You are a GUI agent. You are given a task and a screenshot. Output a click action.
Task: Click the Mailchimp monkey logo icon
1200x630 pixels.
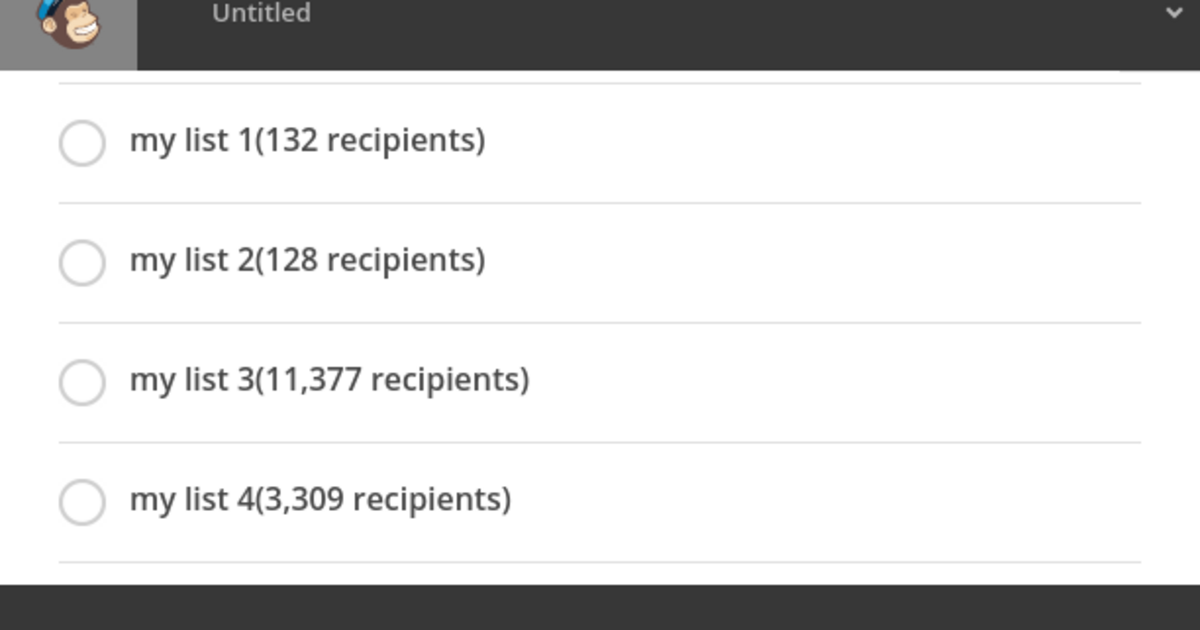(70, 24)
